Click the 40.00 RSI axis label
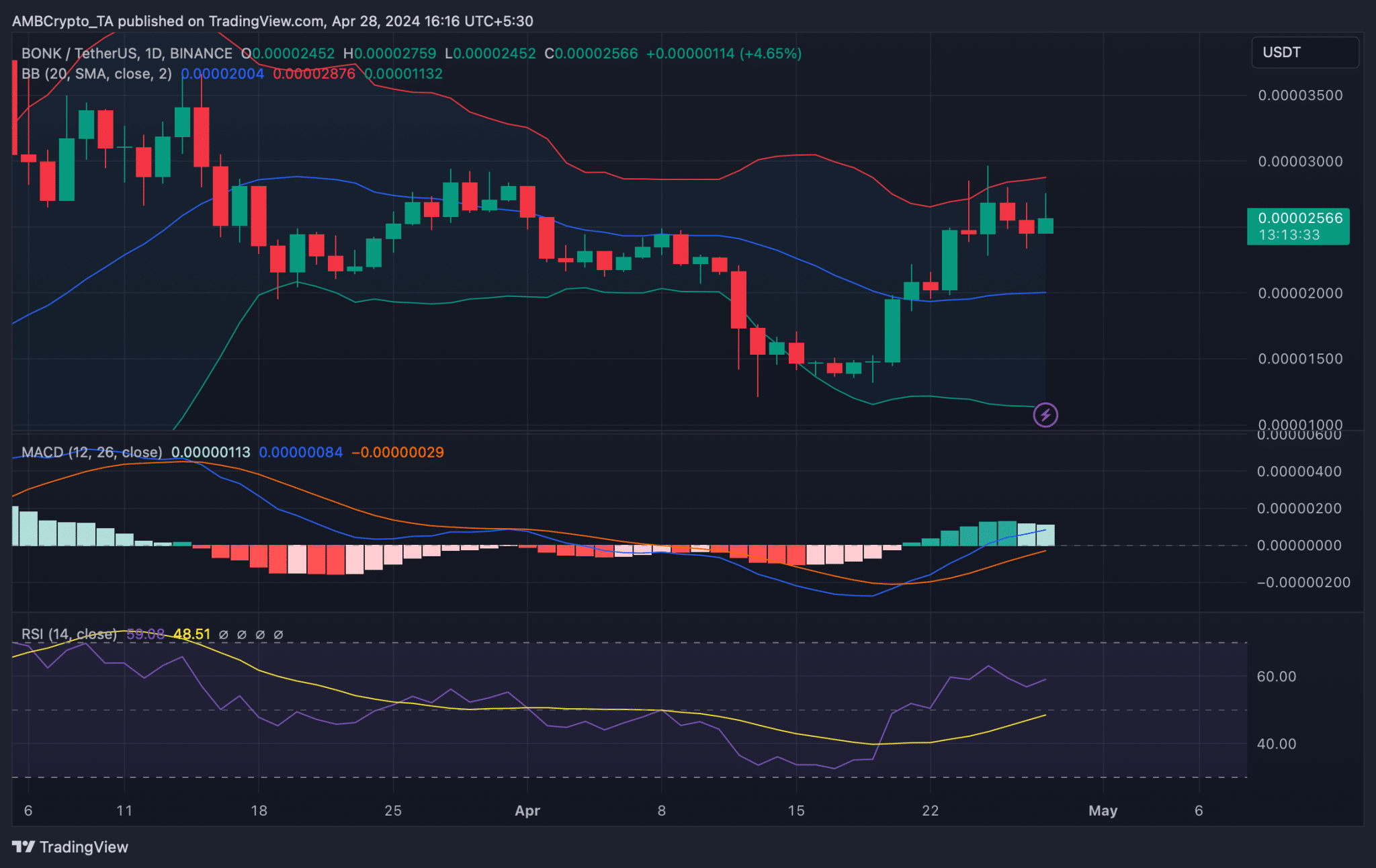The height and width of the screenshot is (868, 1376). pos(1277,744)
